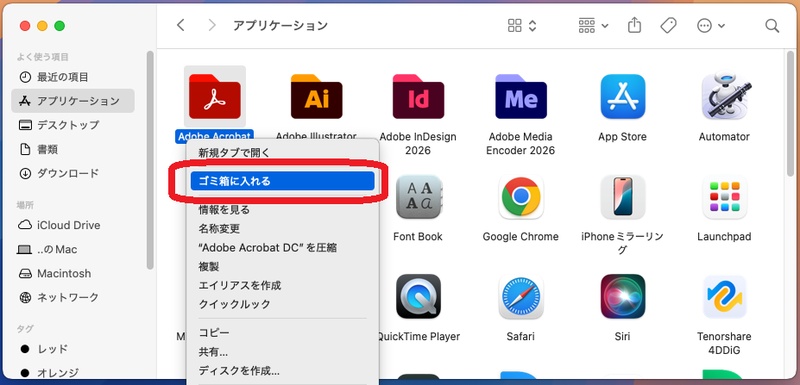Choose 新規タブで開く from context menu
Screen dimensions: 800x385
point(282,152)
